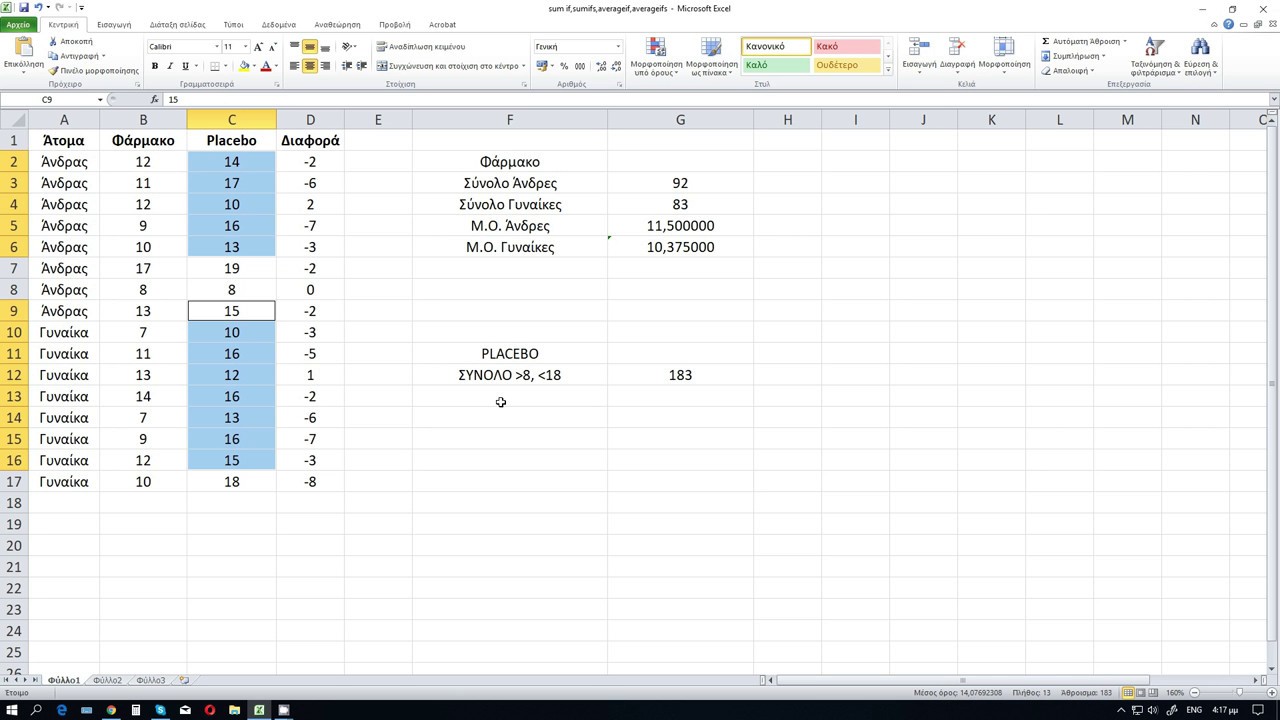1280x720 pixels.
Task: Click Increase Indent icon
Action: click(x=361, y=66)
